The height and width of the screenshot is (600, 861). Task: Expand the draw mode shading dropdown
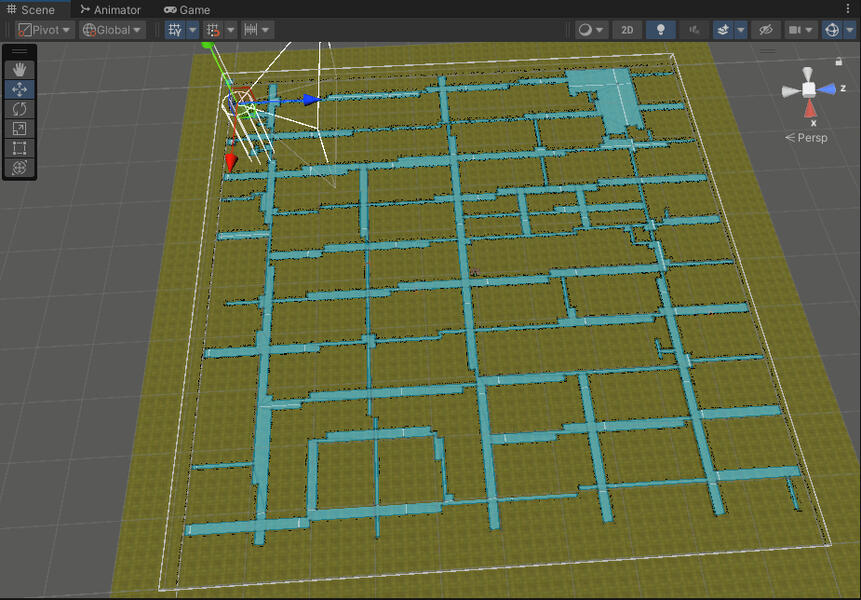[591, 30]
